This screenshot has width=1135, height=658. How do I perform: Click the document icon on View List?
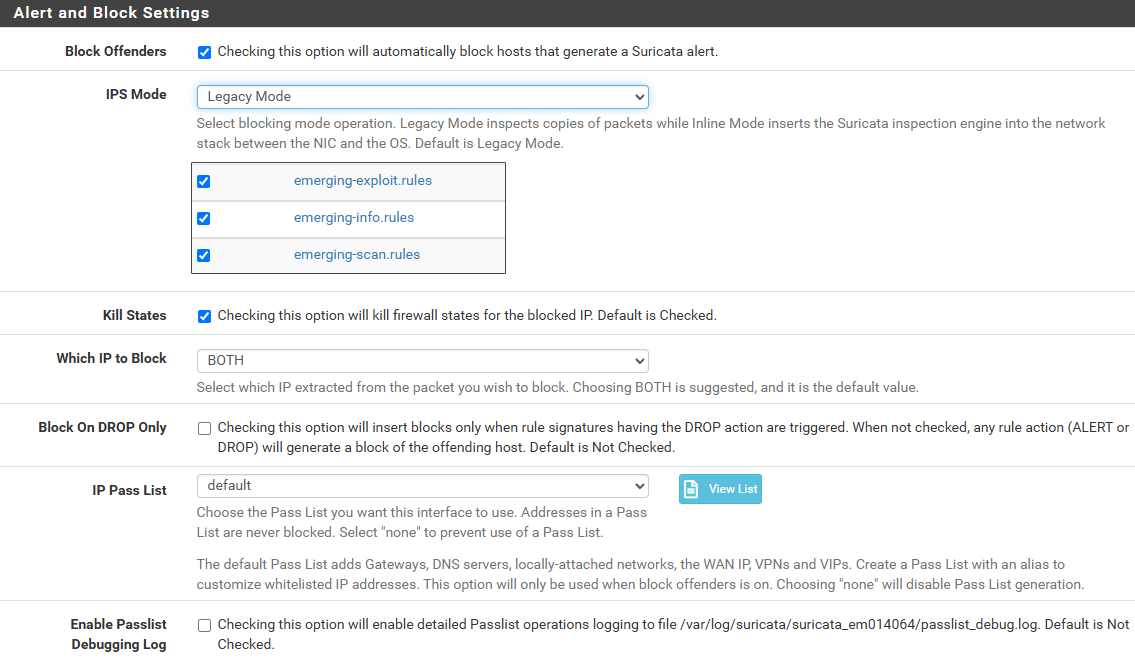pyautogui.click(x=691, y=489)
